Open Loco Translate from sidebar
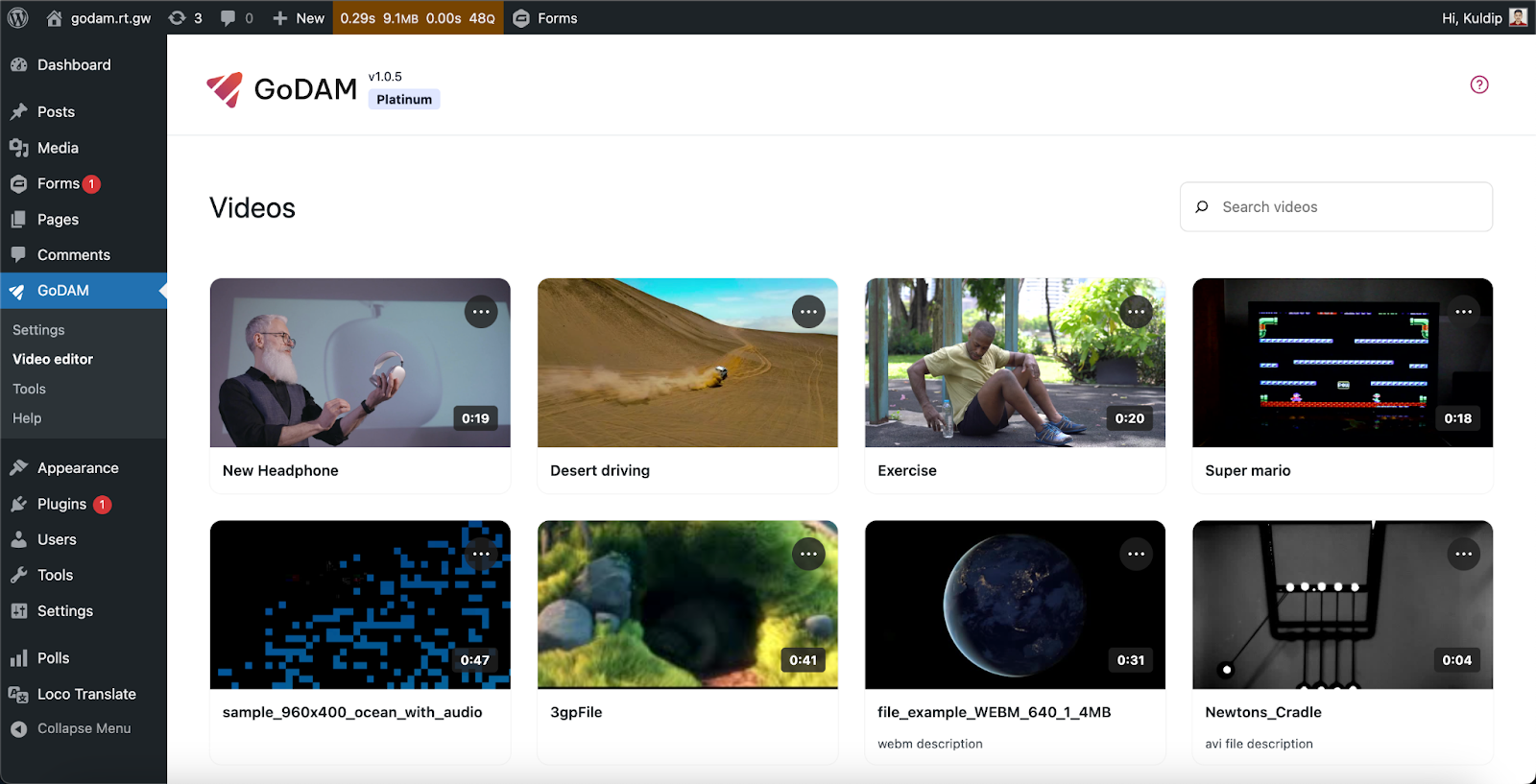This screenshot has width=1536, height=784. pyautogui.click(x=86, y=694)
